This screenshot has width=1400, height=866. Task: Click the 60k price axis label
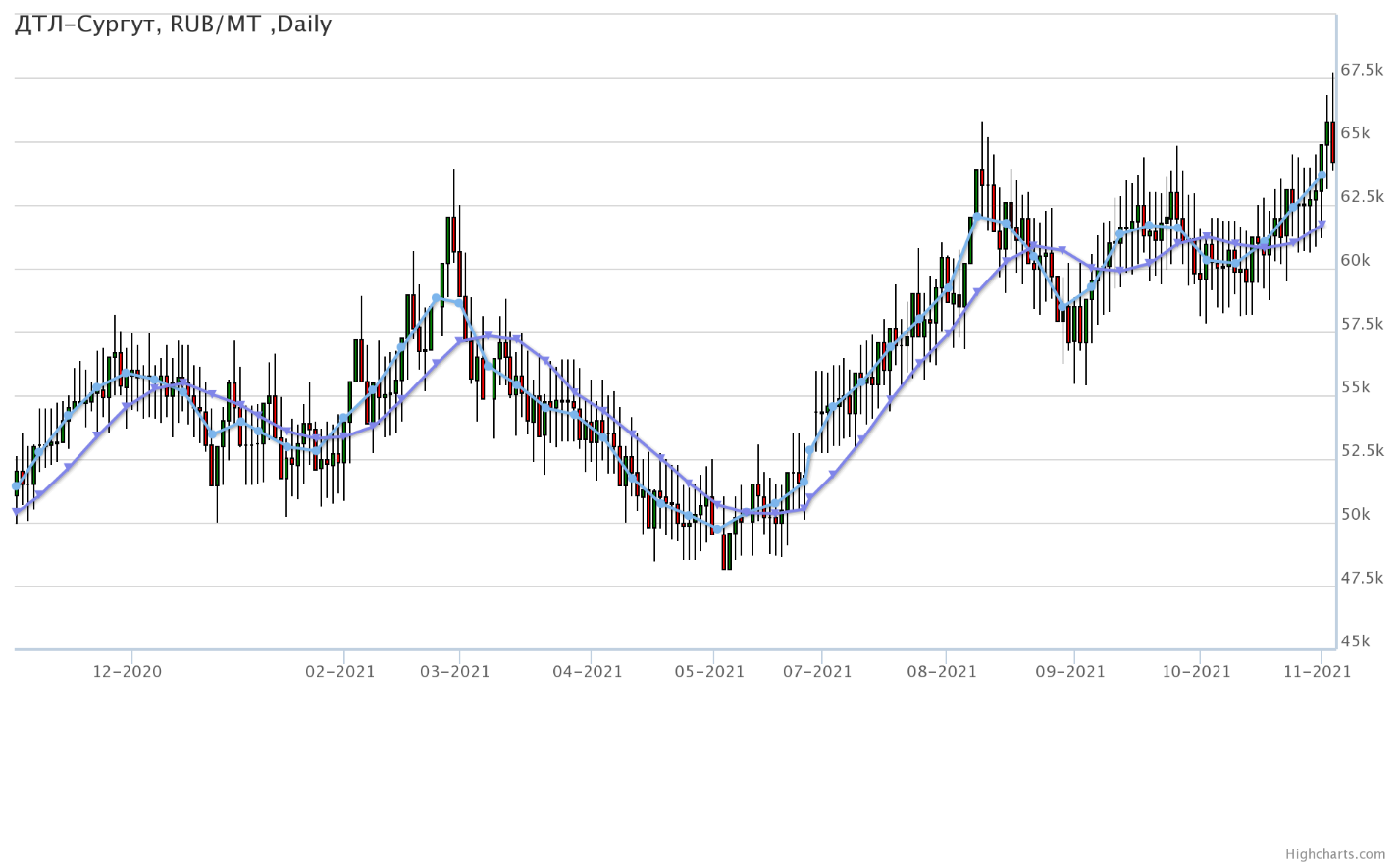[1355, 260]
